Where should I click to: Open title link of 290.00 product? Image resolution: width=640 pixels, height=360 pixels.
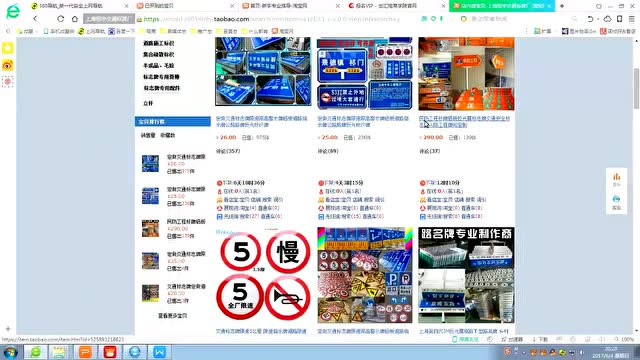pyautogui.click(x=464, y=121)
